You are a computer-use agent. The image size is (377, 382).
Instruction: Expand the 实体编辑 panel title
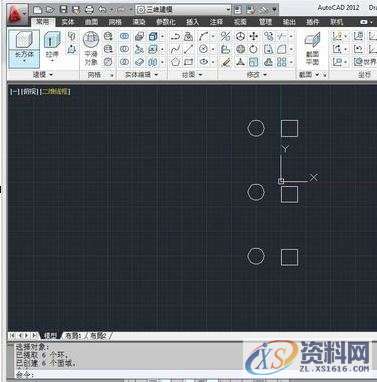pyautogui.click(x=141, y=75)
